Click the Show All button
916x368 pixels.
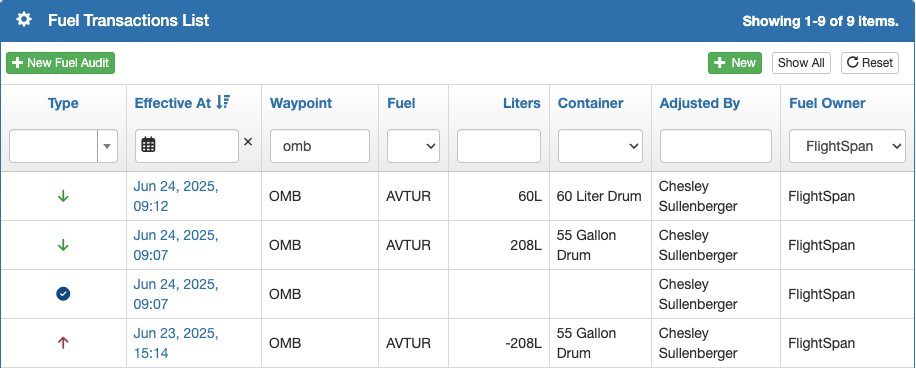(802, 63)
